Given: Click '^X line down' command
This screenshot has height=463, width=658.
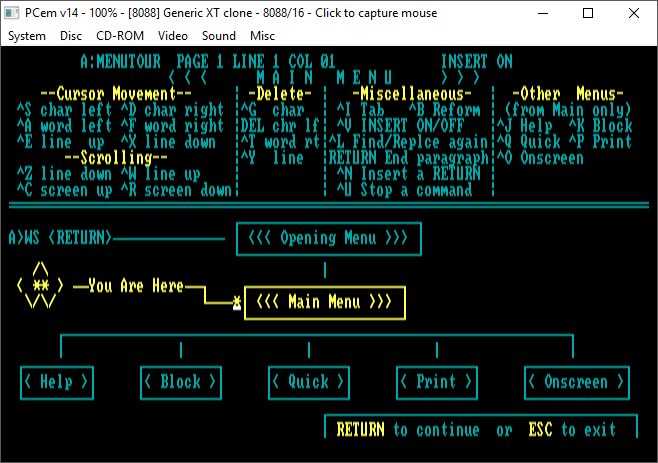Looking at the screenshot, I should (x=168, y=142).
